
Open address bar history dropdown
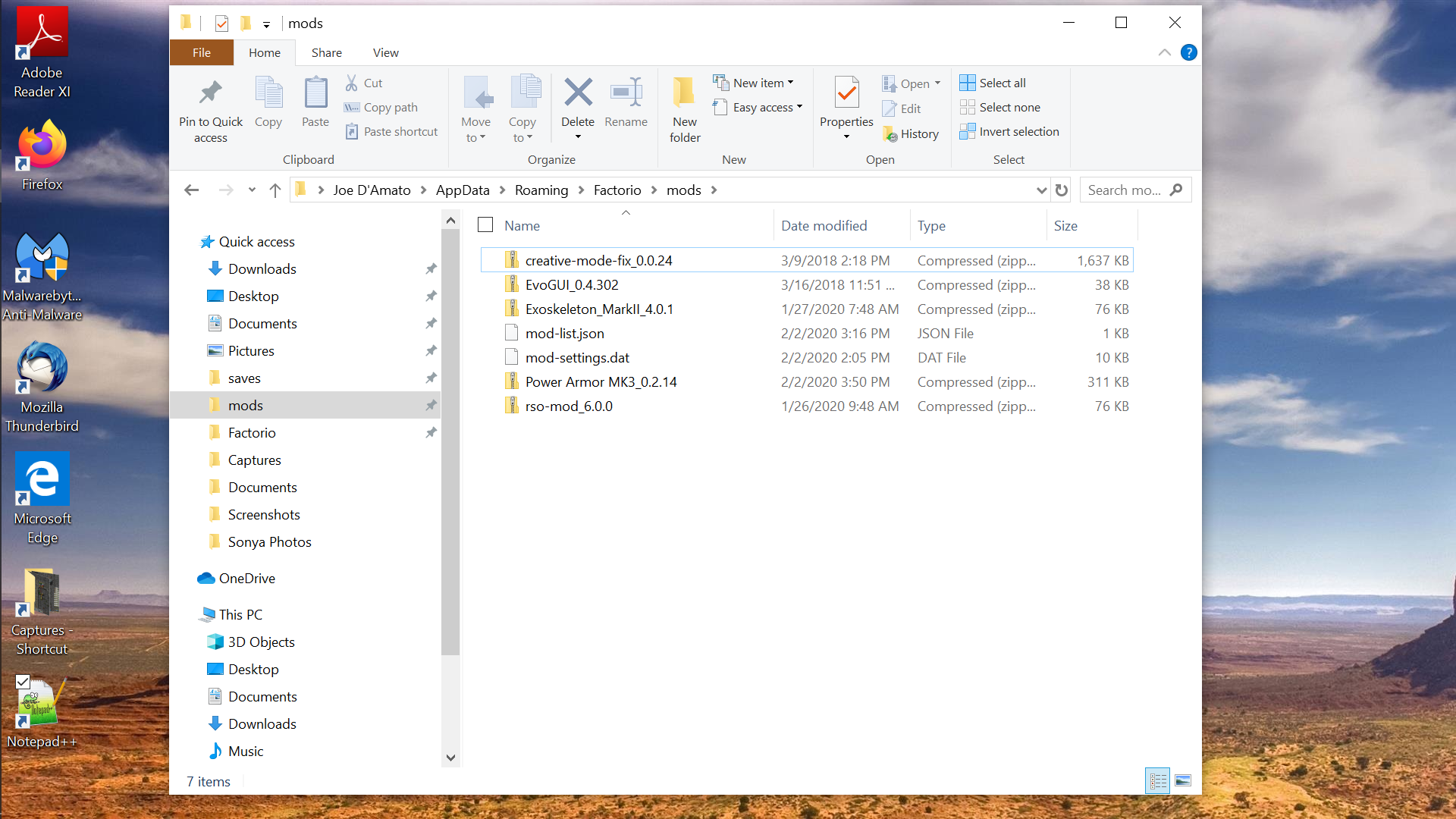coord(1041,190)
